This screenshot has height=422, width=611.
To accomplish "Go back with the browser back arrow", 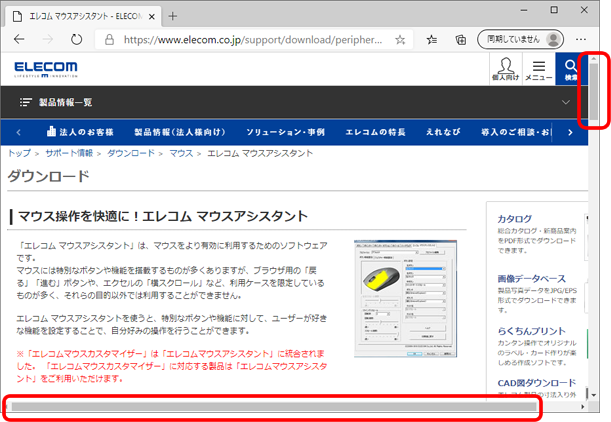I will (19, 39).
